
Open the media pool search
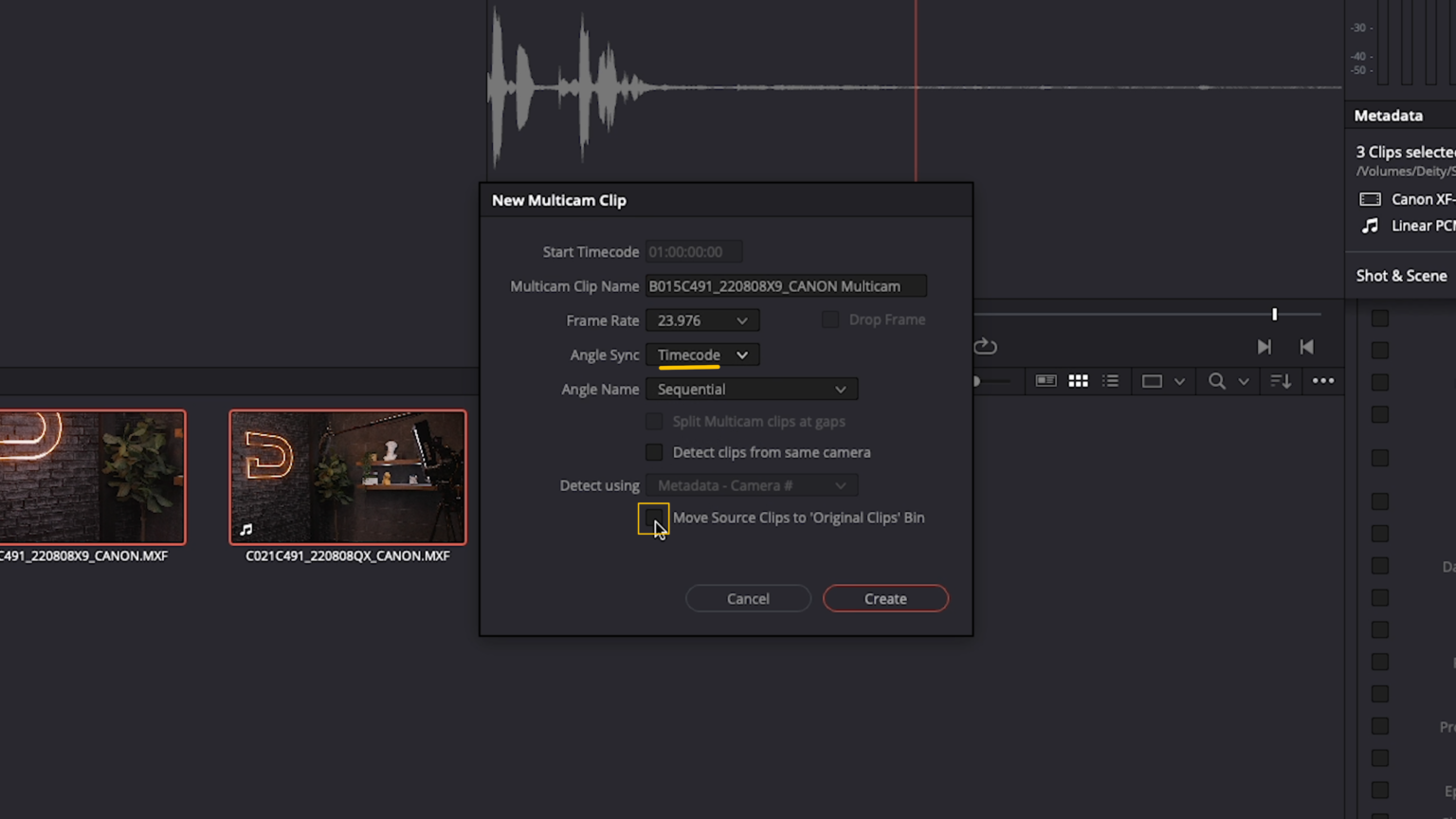1217,380
